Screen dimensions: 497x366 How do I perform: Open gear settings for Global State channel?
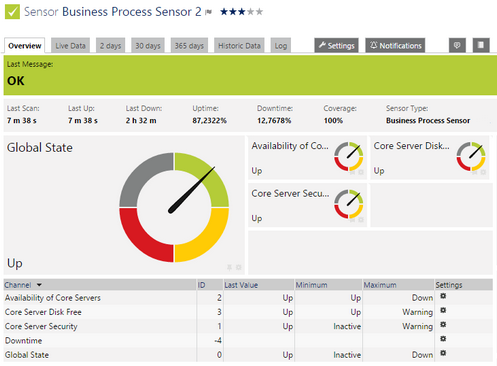pyautogui.click(x=443, y=353)
